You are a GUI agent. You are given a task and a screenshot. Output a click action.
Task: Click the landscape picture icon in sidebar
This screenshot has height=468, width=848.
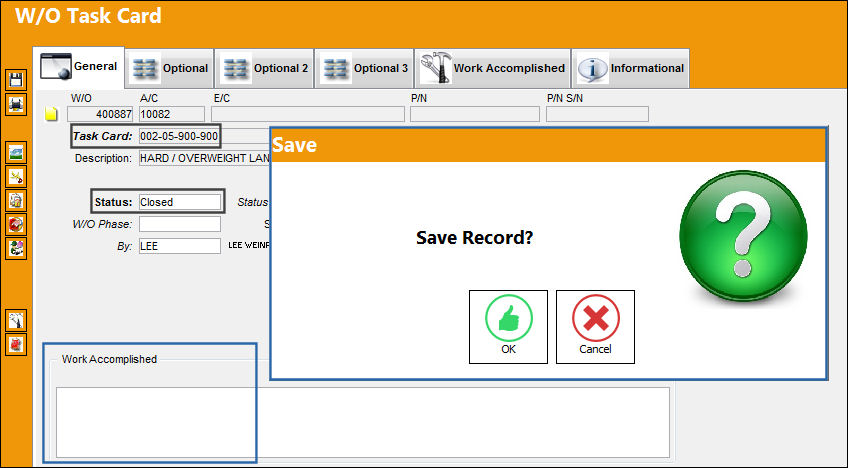16,153
